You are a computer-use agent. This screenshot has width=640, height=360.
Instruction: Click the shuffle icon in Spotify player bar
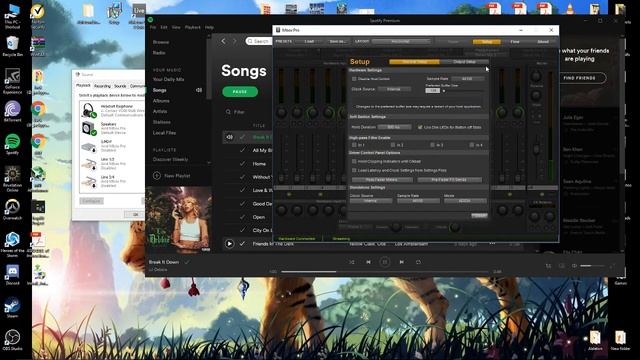click(x=351, y=262)
